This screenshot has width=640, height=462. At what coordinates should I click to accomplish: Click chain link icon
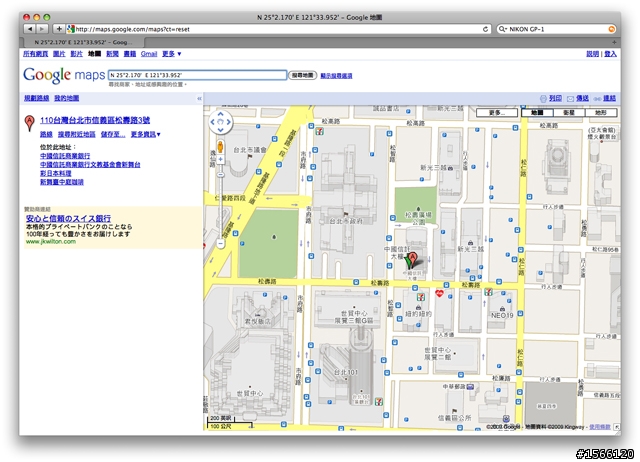coord(597,98)
